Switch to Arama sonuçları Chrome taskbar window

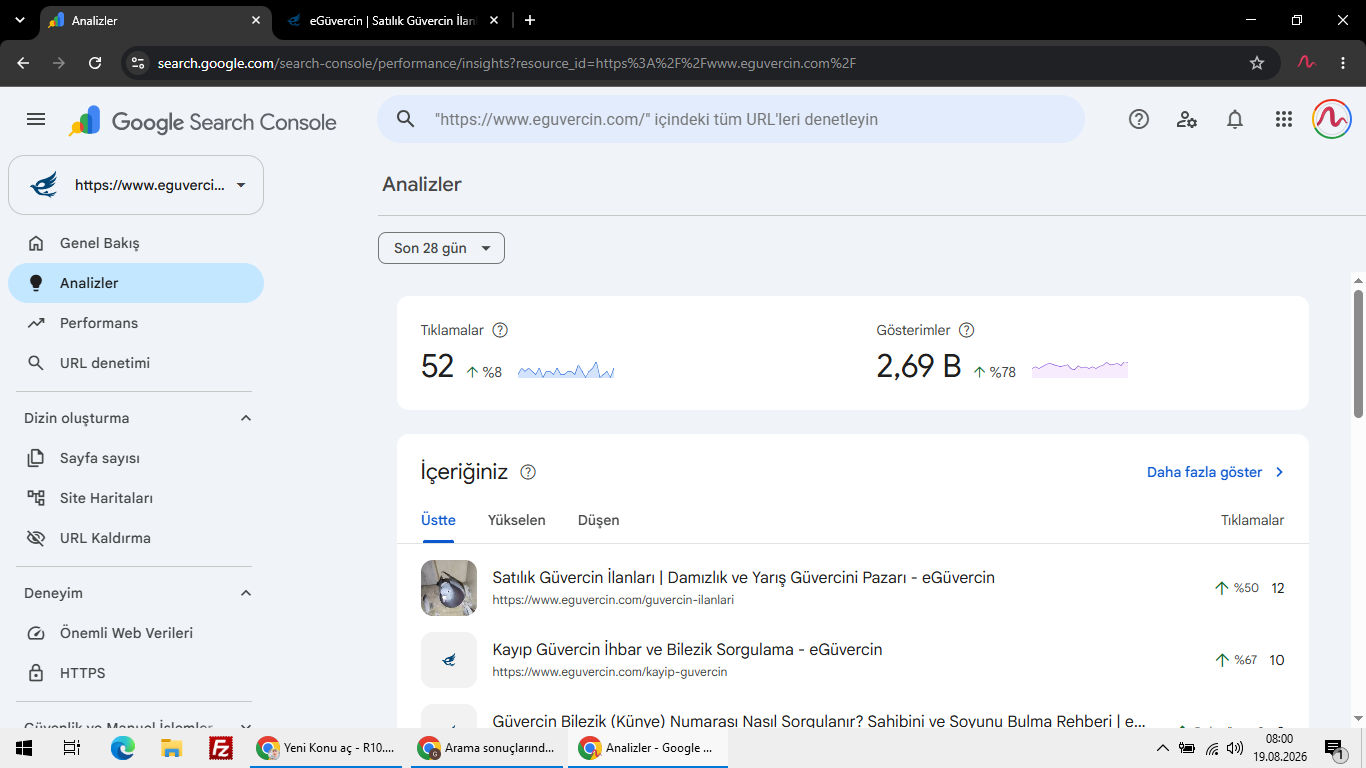(487, 748)
